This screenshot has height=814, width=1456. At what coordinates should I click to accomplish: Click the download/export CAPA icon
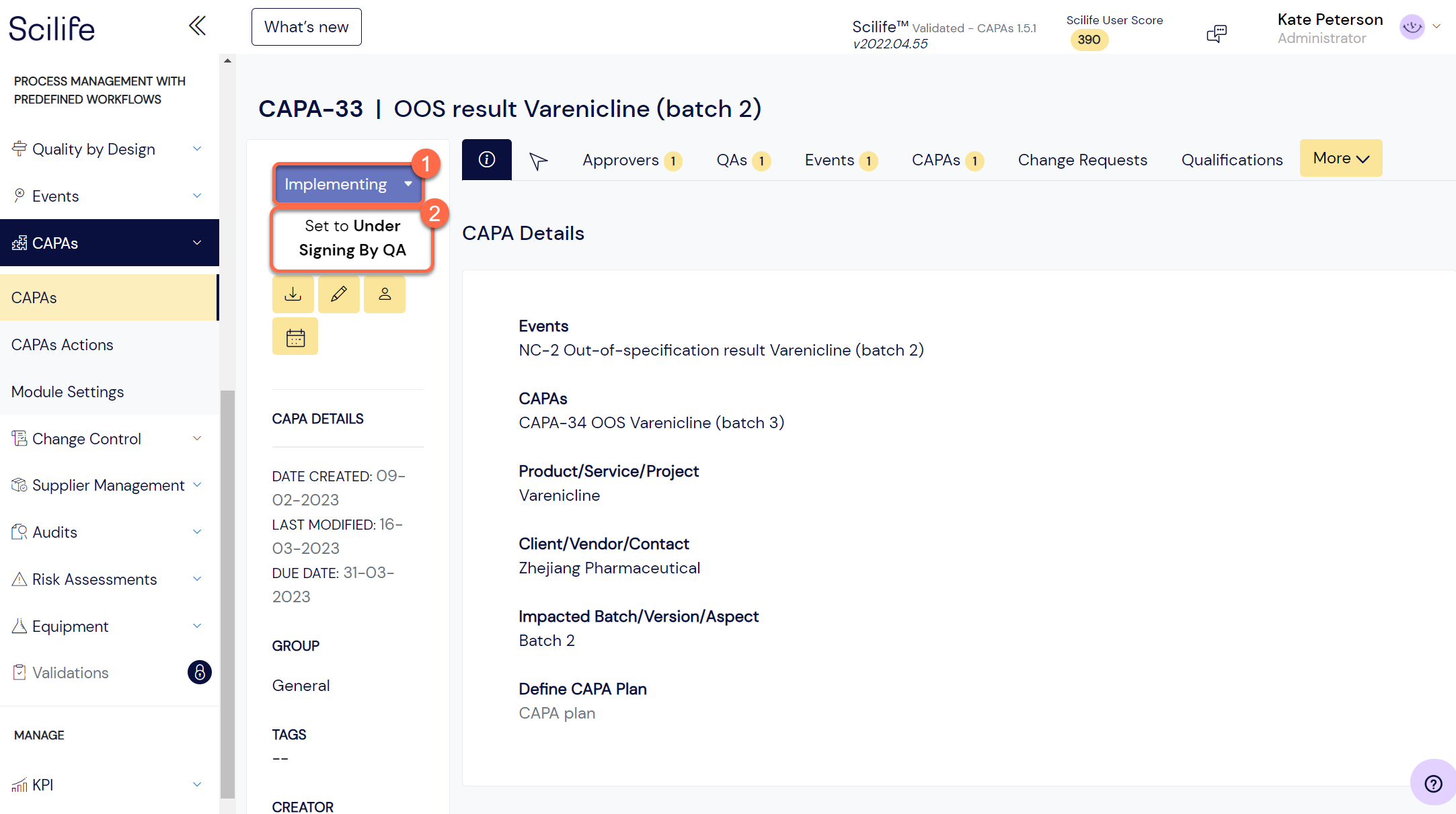coord(293,294)
